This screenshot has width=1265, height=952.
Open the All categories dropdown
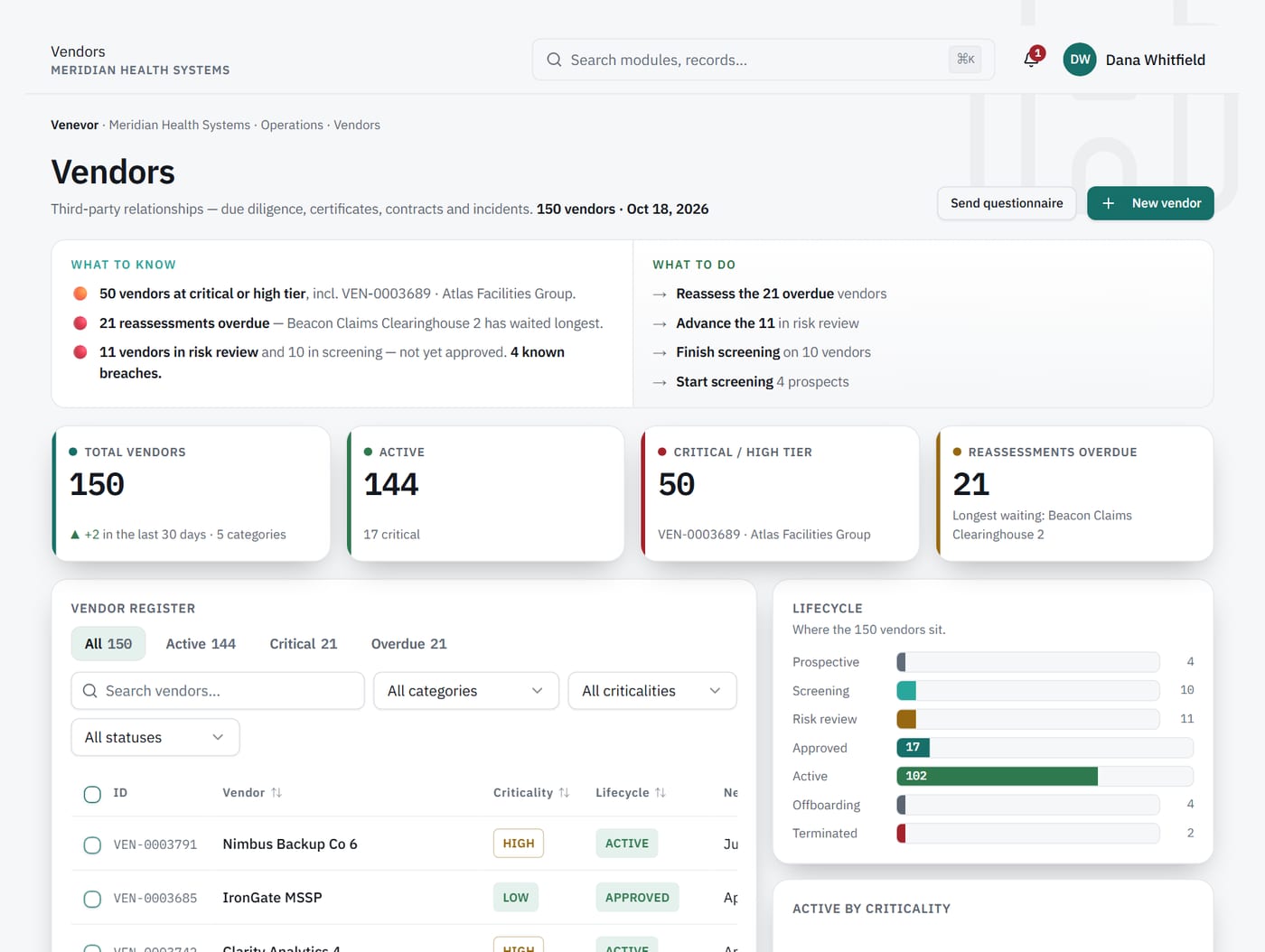[466, 691]
